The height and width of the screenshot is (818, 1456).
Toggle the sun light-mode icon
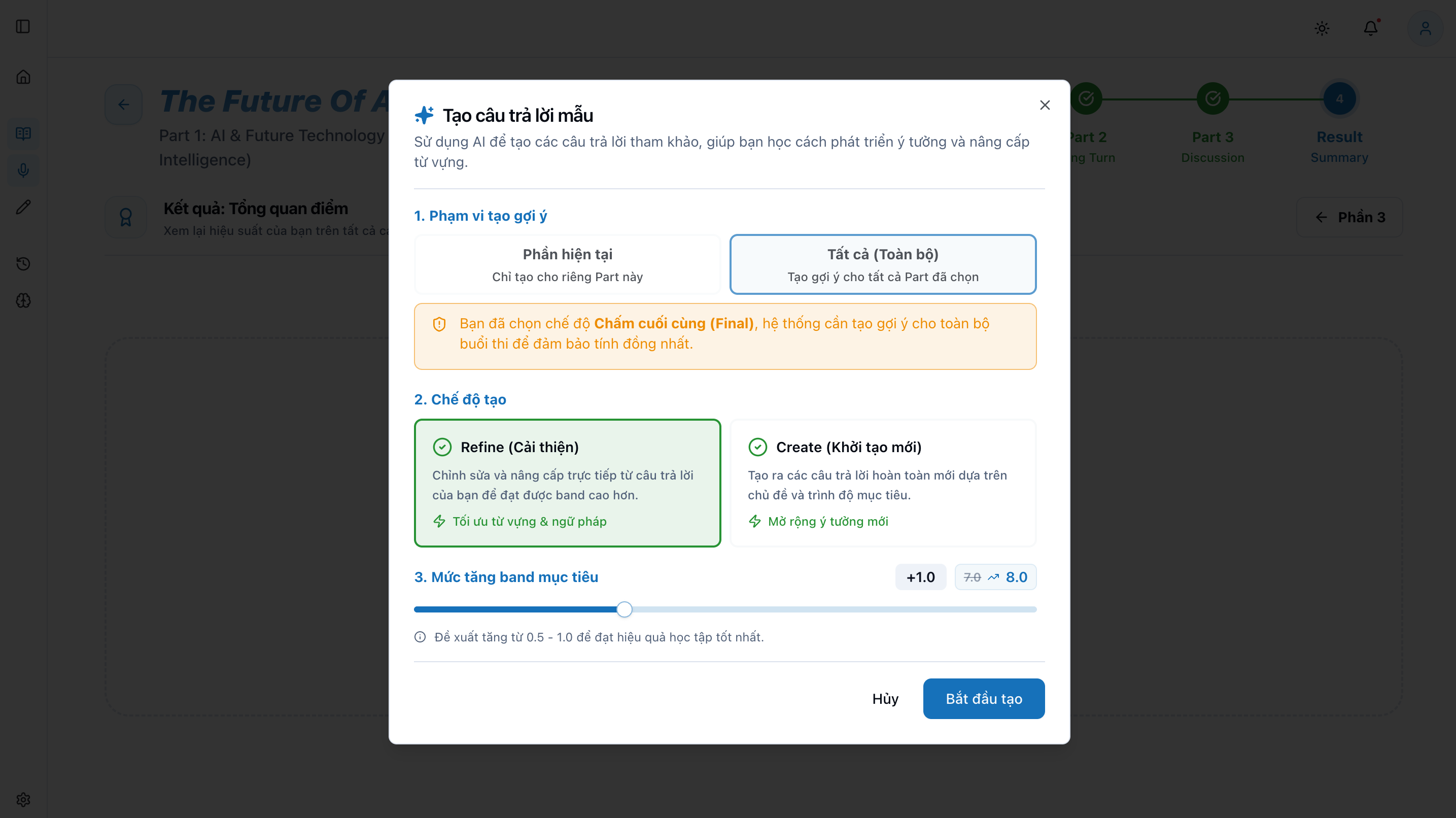(1322, 28)
